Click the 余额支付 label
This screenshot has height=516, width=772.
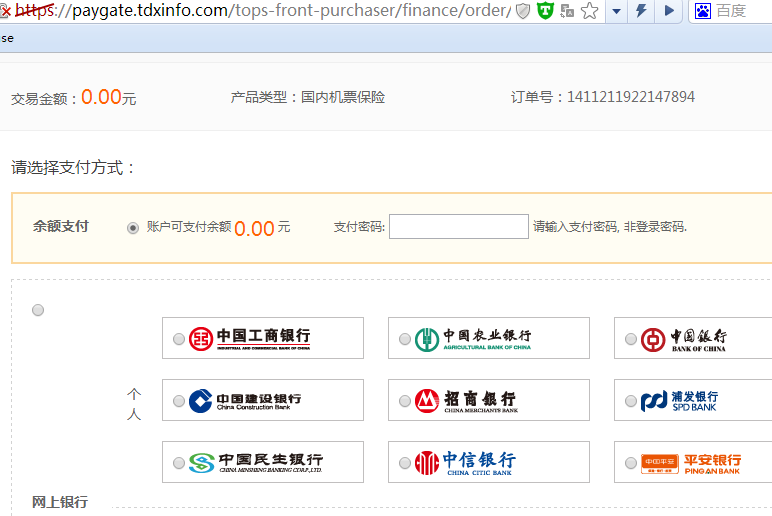[x=61, y=226]
